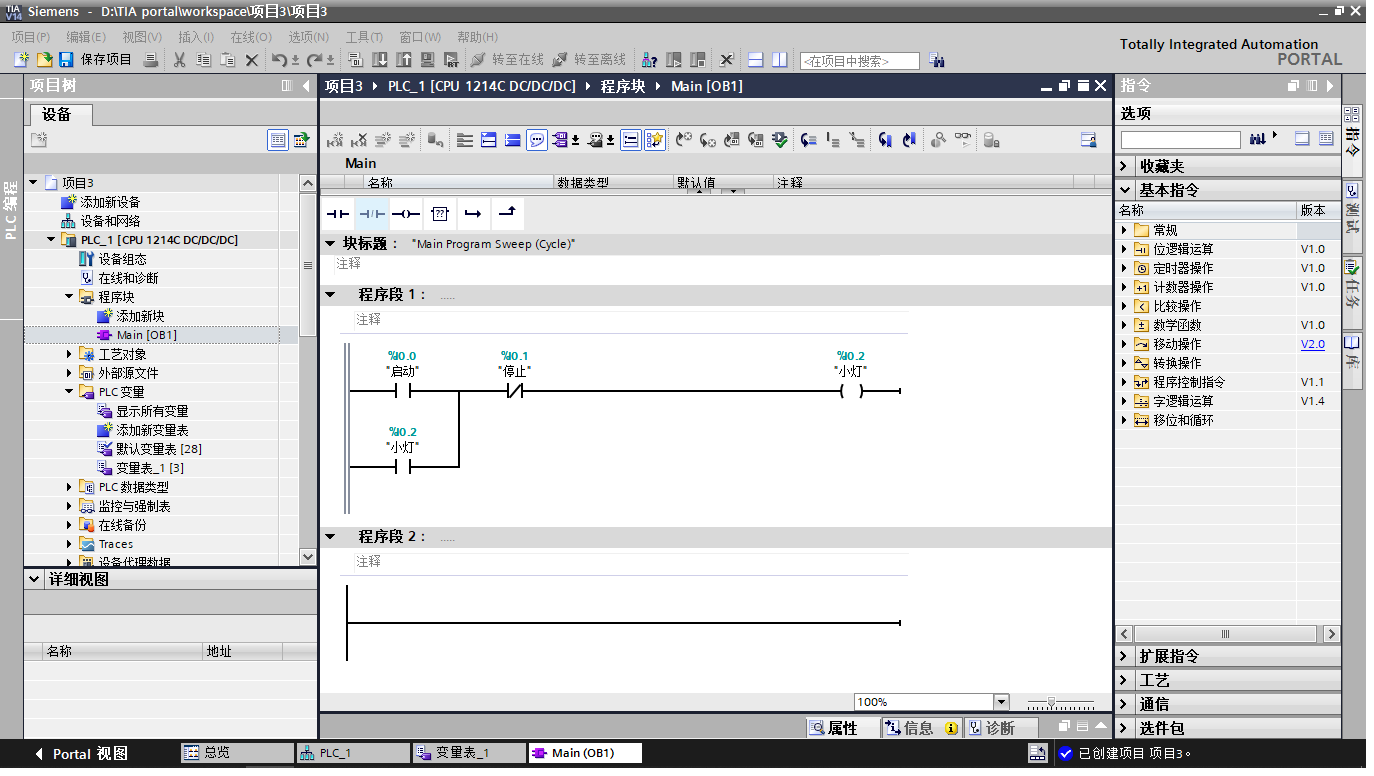Image resolution: width=1374 pixels, height=776 pixels.
Task: Delete selection with the X icon
Action: 252,60
